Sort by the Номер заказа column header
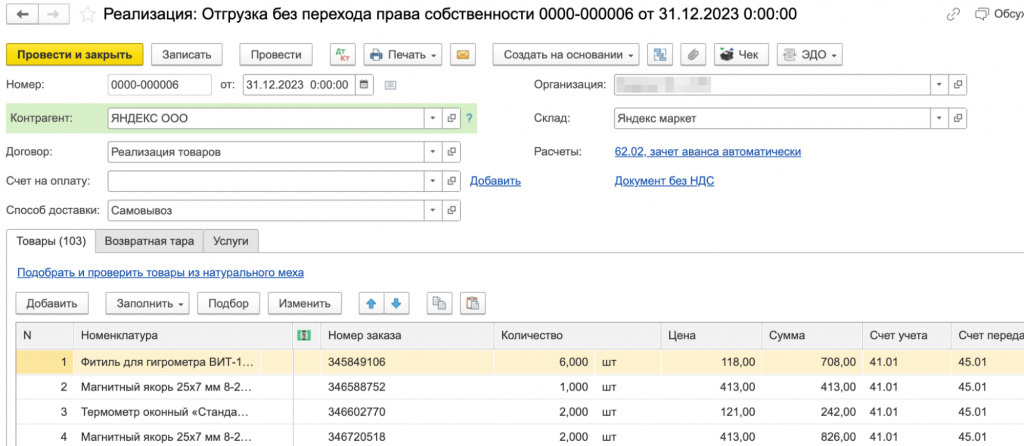 click(407, 336)
